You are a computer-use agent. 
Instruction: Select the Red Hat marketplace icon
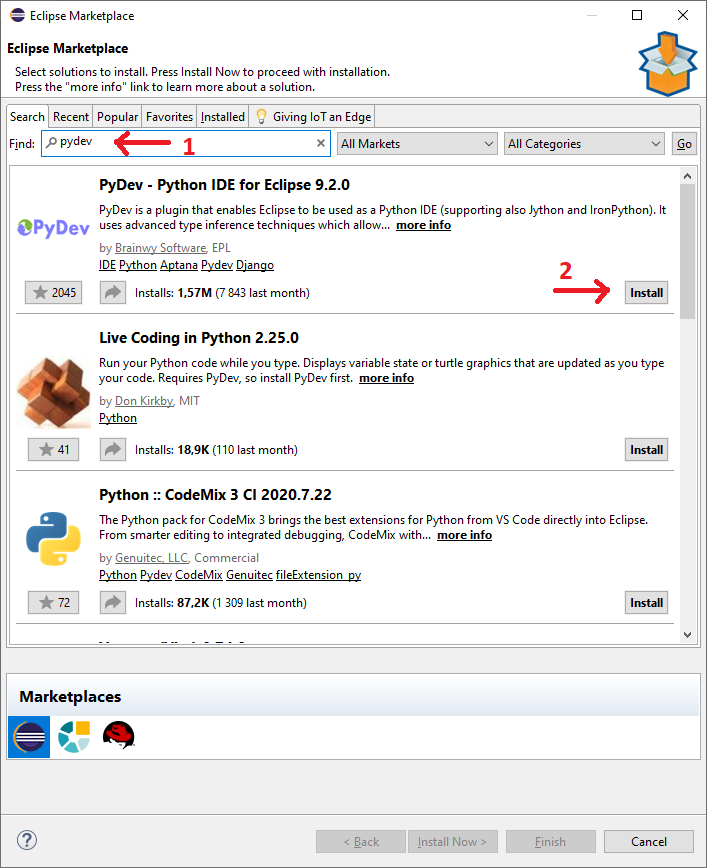118,737
